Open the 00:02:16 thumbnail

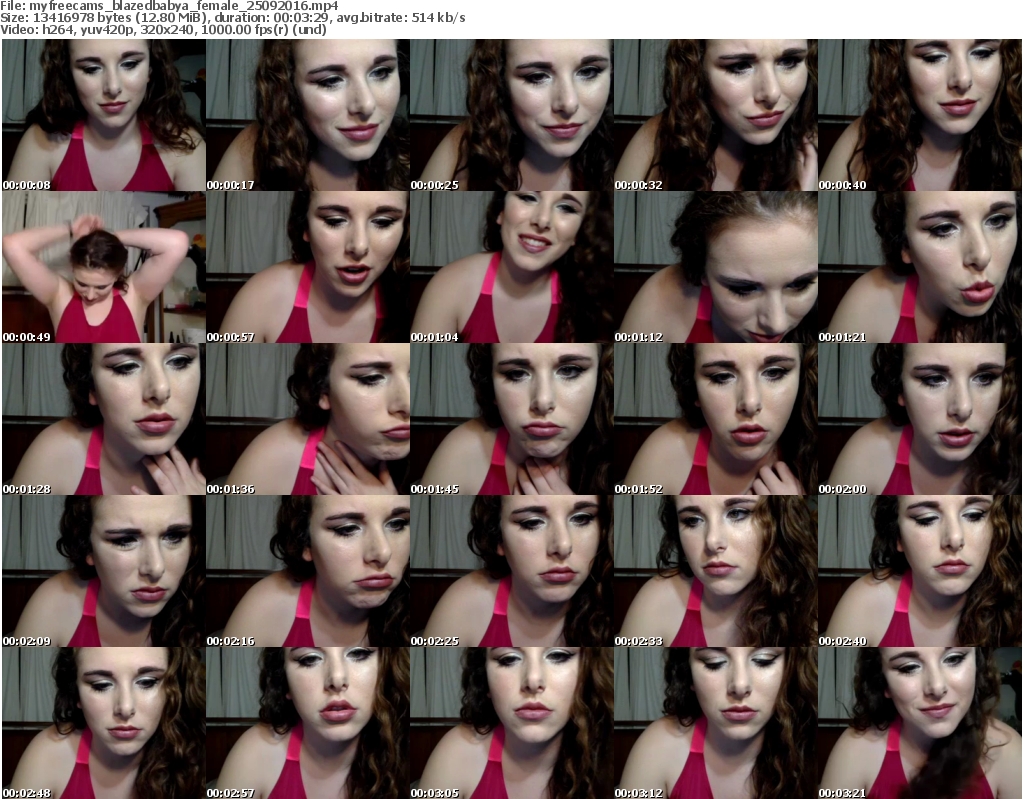pos(307,572)
